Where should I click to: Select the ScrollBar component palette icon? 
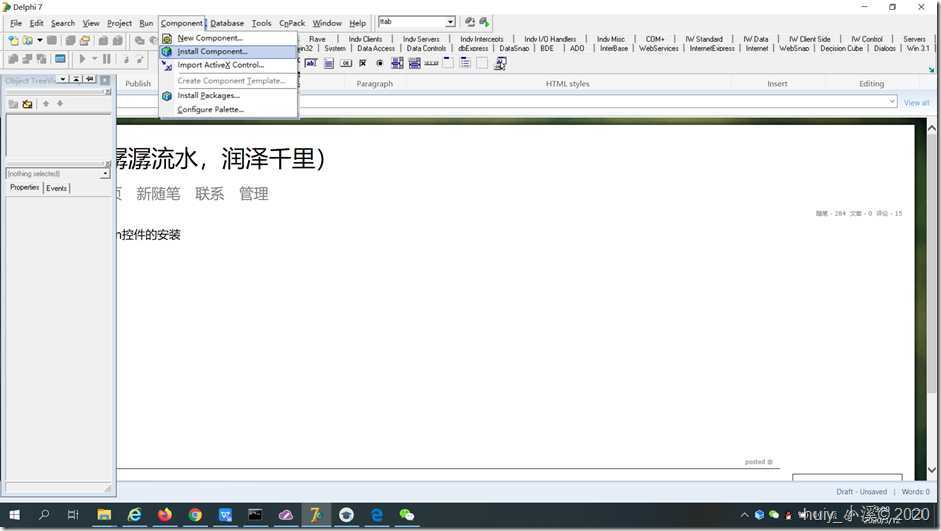point(431,63)
